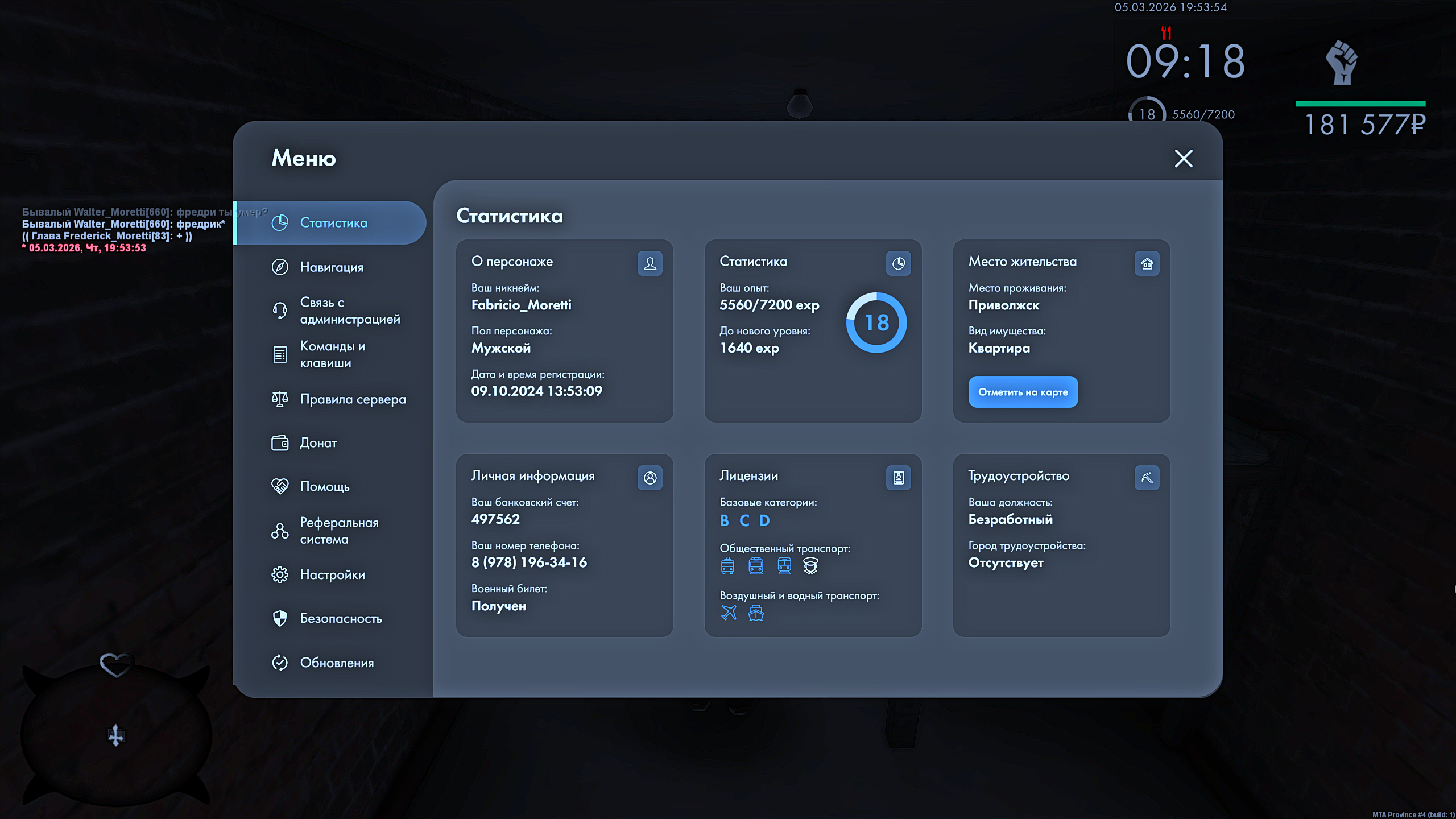This screenshot has width=1456, height=819.
Task: Click the airplane license icon
Action: click(x=729, y=613)
